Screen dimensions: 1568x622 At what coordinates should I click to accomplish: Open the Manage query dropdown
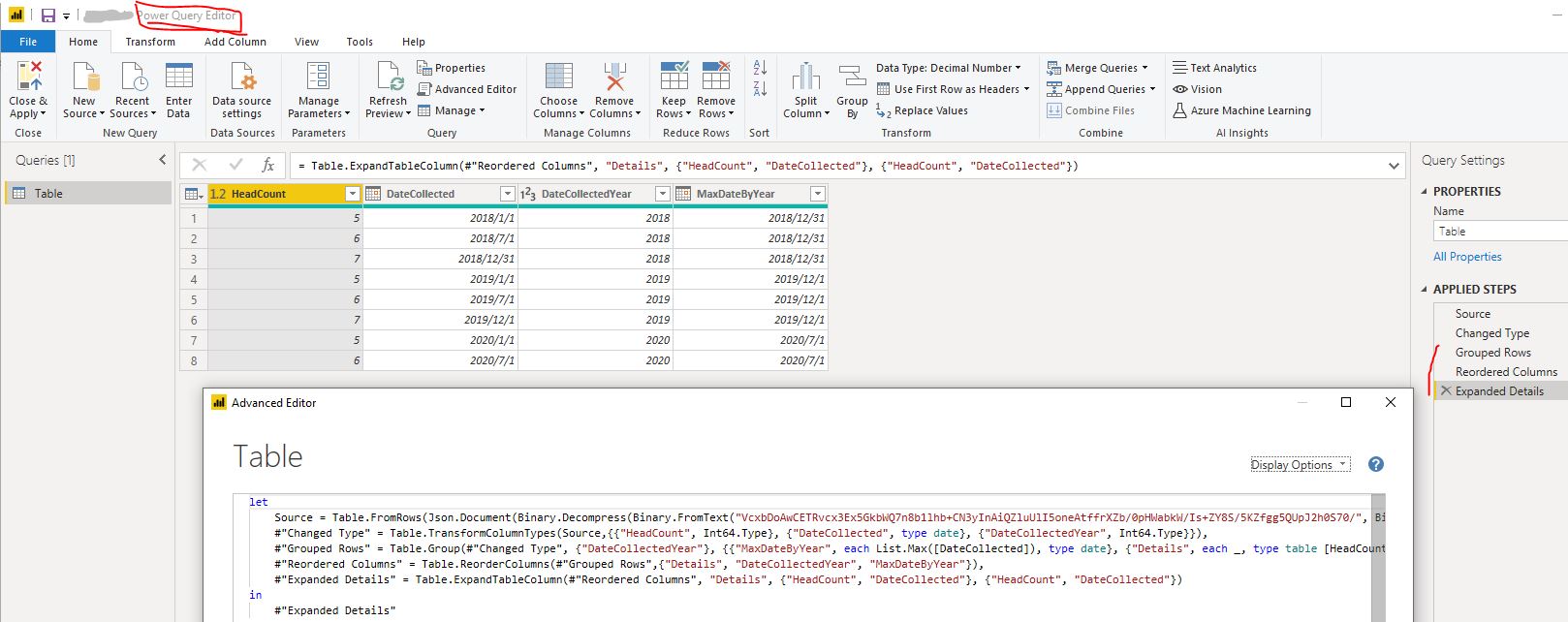click(452, 110)
